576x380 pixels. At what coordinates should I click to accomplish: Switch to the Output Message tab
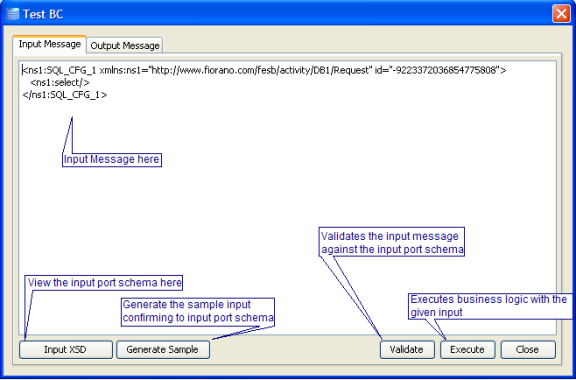point(125,46)
